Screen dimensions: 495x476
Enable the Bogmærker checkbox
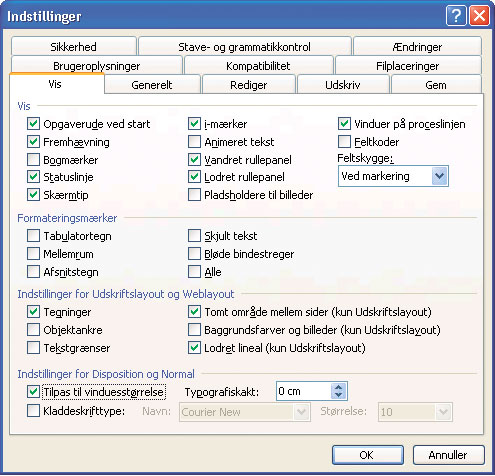[33, 160]
